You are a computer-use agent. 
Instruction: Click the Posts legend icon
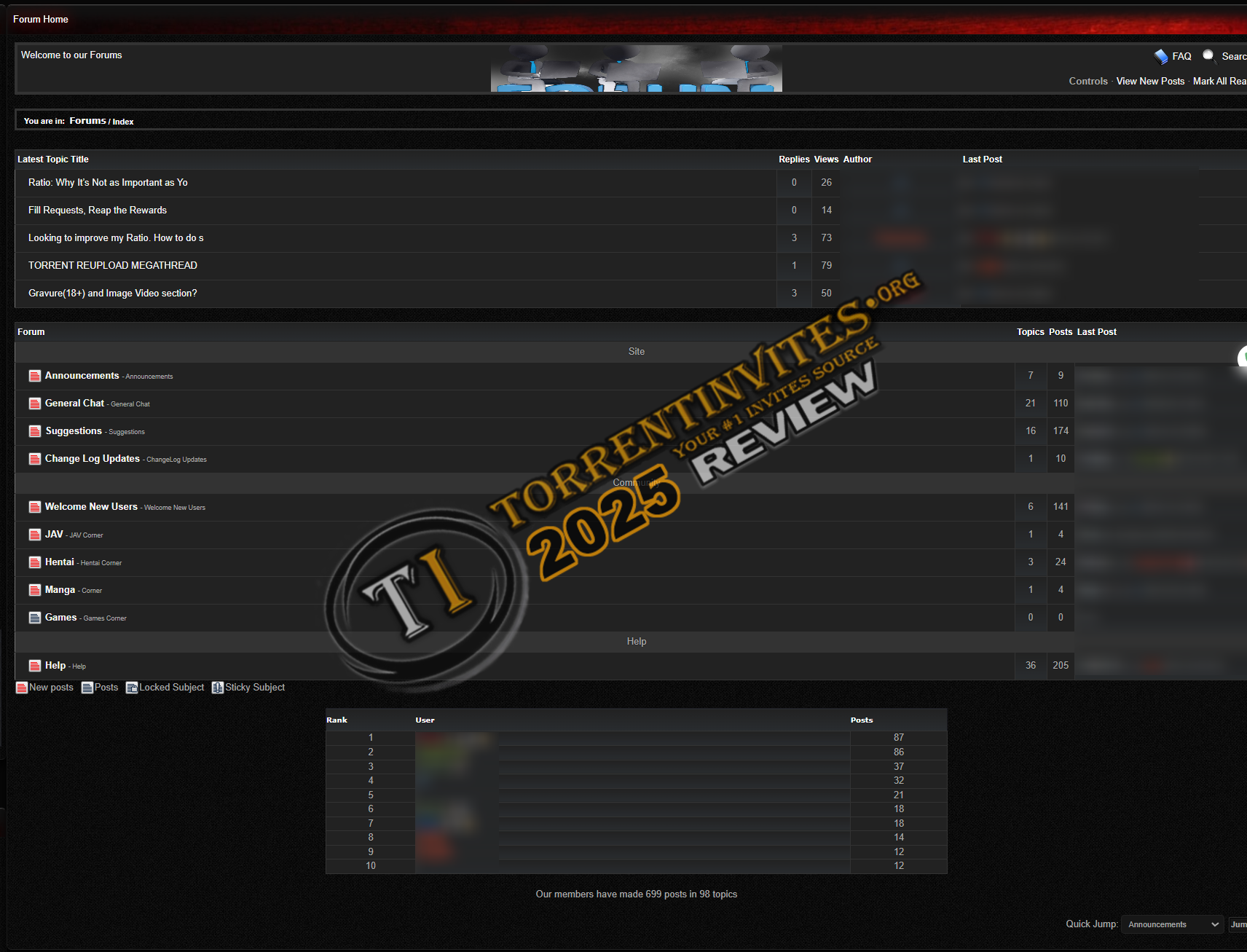(x=87, y=688)
